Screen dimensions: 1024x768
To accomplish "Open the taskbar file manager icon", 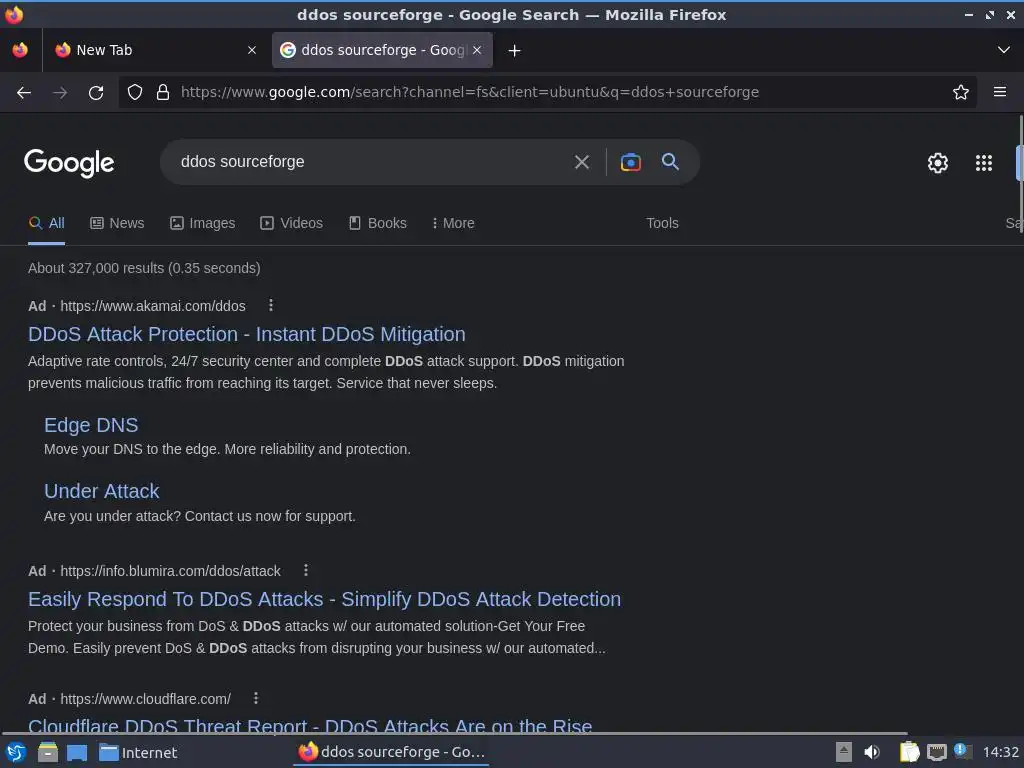I will pyautogui.click(x=47, y=752).
